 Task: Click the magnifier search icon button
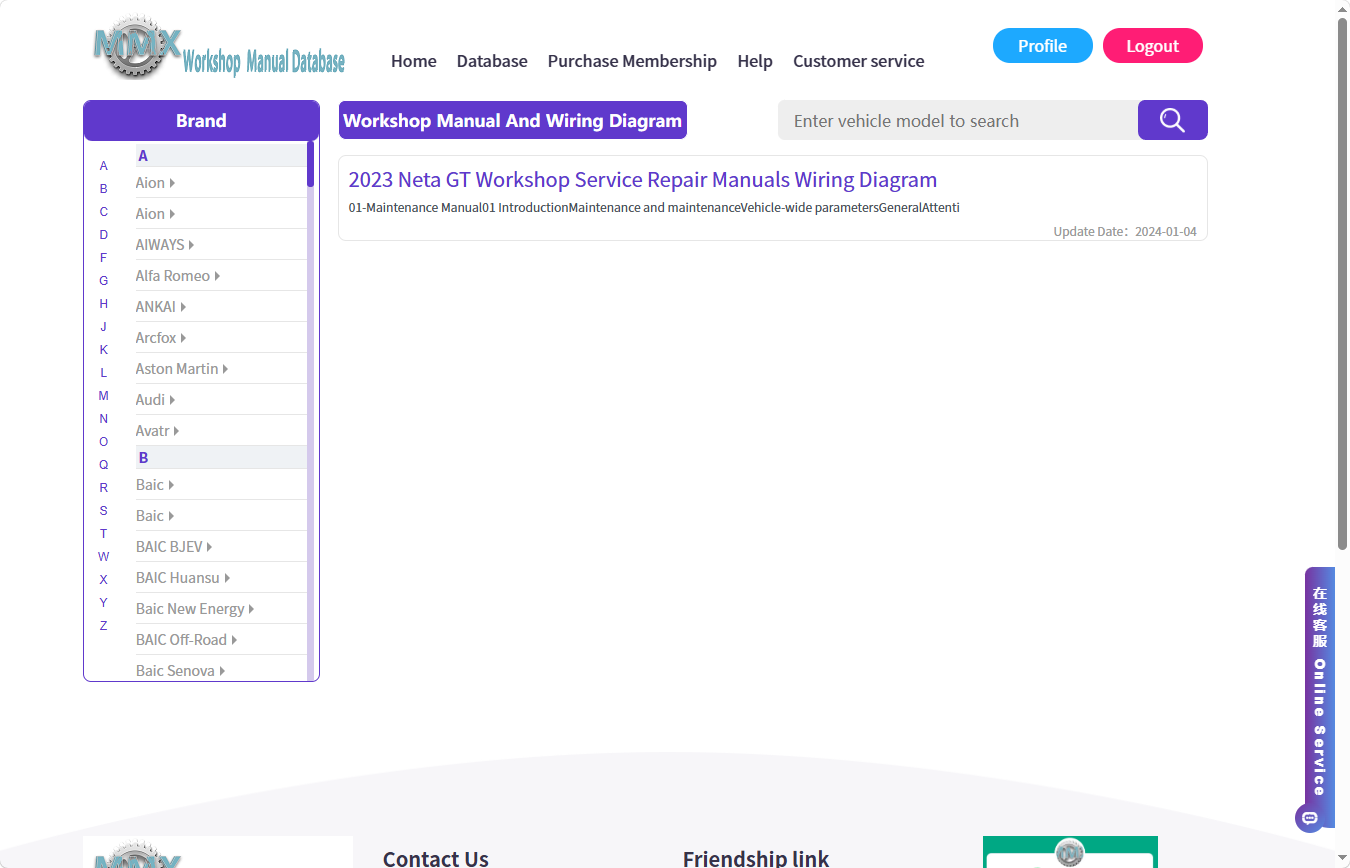click(1172, 120)
